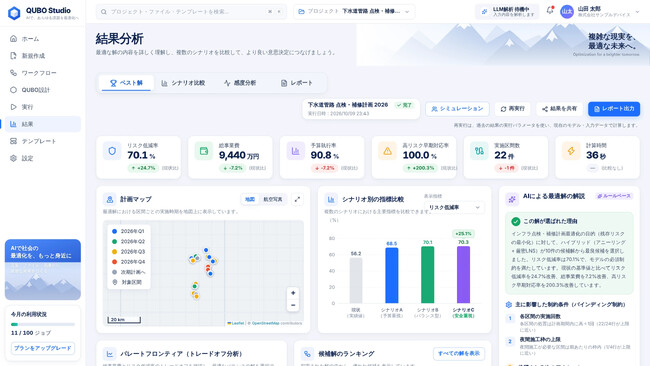The height and width of the screenshot is (366, 650).
Task: Click the 再実行 button
Action: click(x=513, y=109)
